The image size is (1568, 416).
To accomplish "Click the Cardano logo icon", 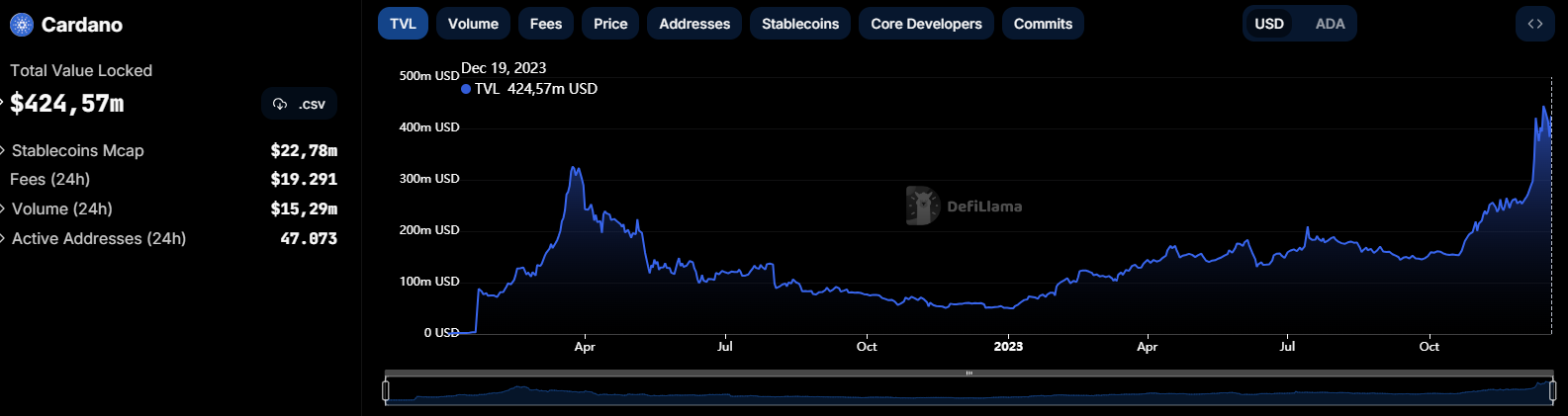I will coord(21,25).
